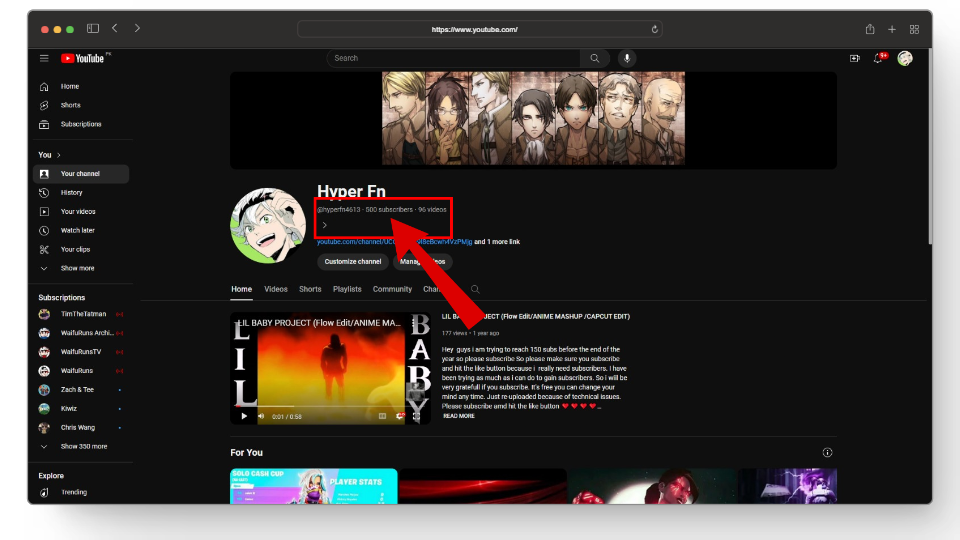Click the channel banner image
The height and width of the screenshot is (540, 960).
[533, 120]
